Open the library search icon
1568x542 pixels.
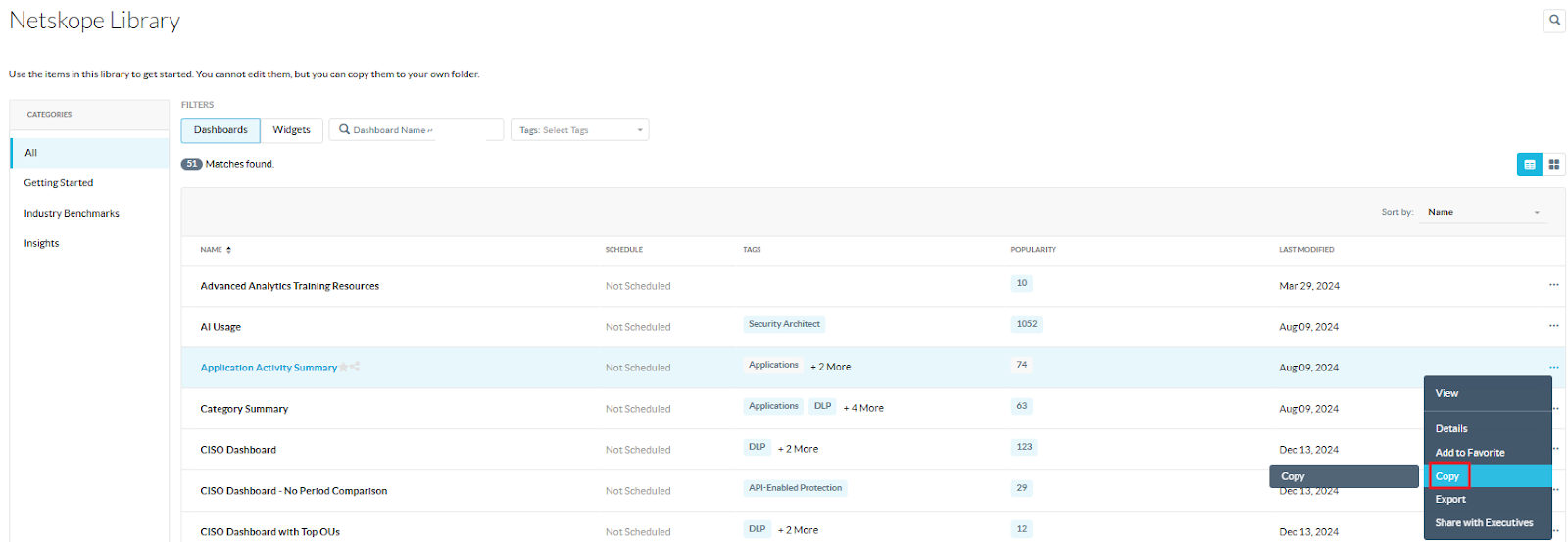(1554, 20)
